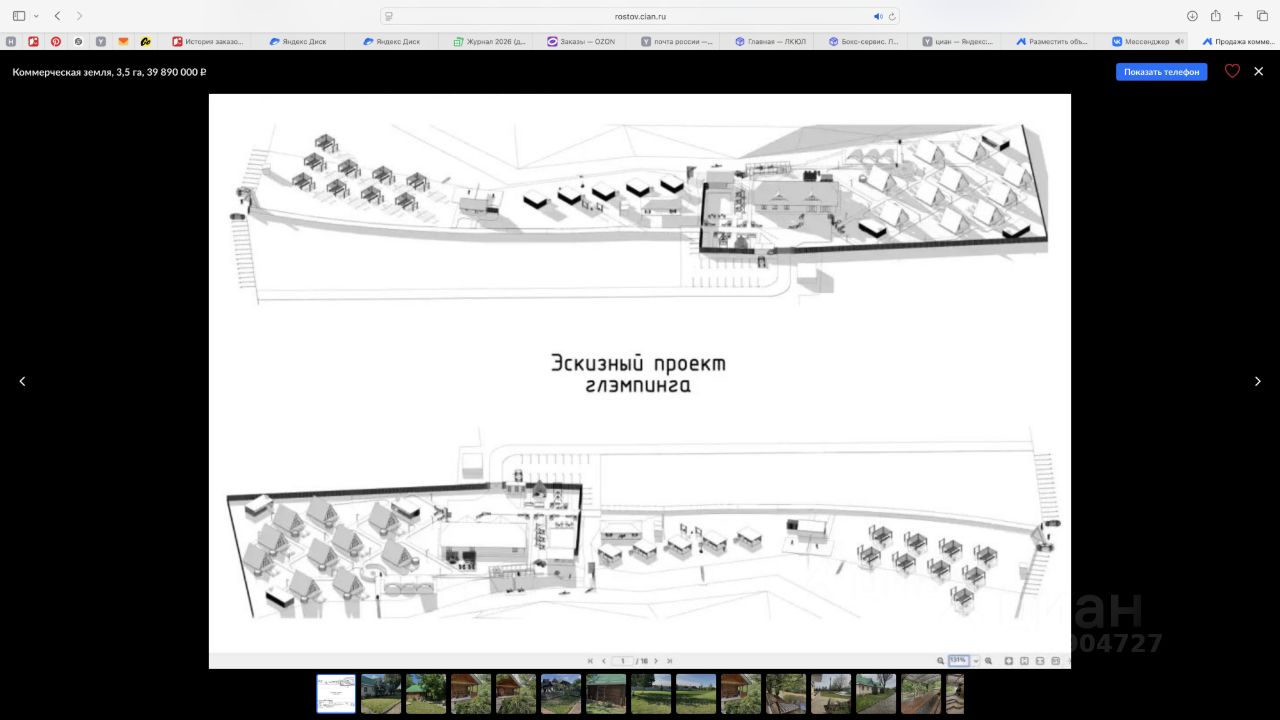Open the third gallery thumbnail
The width and height of the screenshot is (1280, 720).
pos(426,694)
